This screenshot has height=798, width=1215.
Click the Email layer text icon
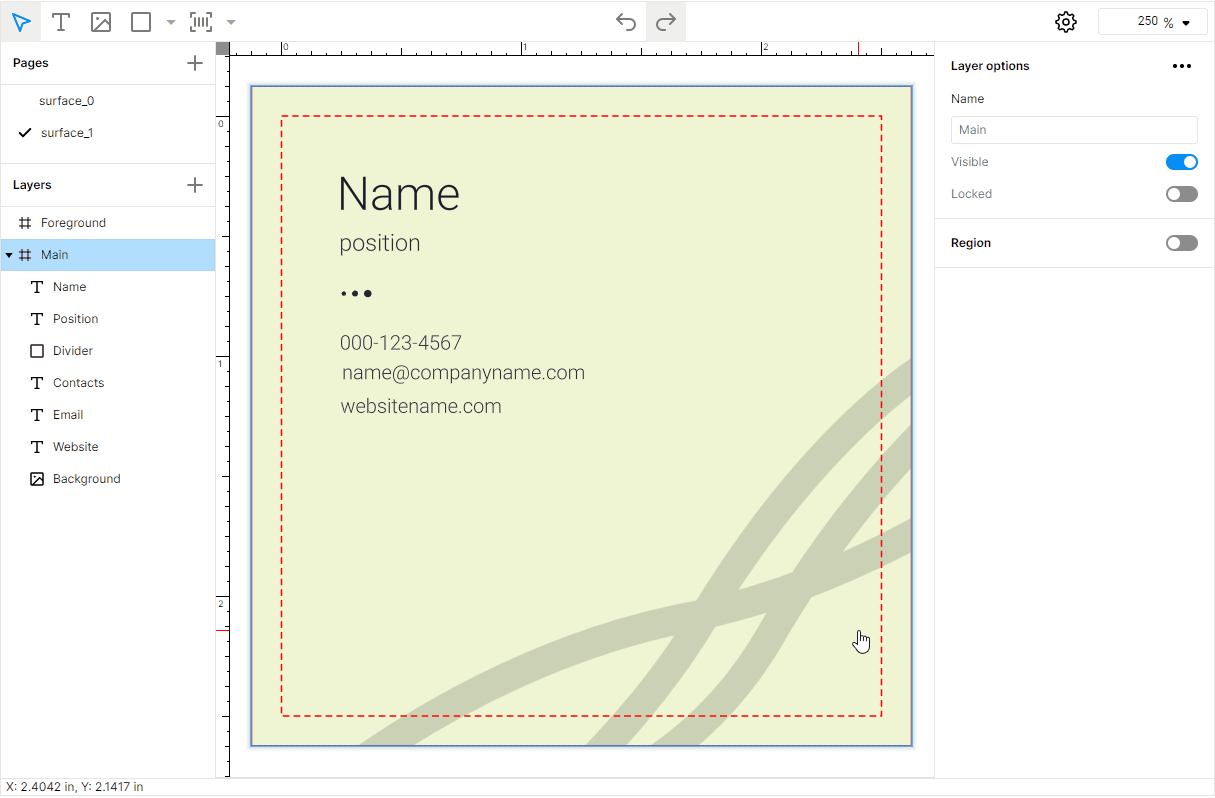click(37, 415)
